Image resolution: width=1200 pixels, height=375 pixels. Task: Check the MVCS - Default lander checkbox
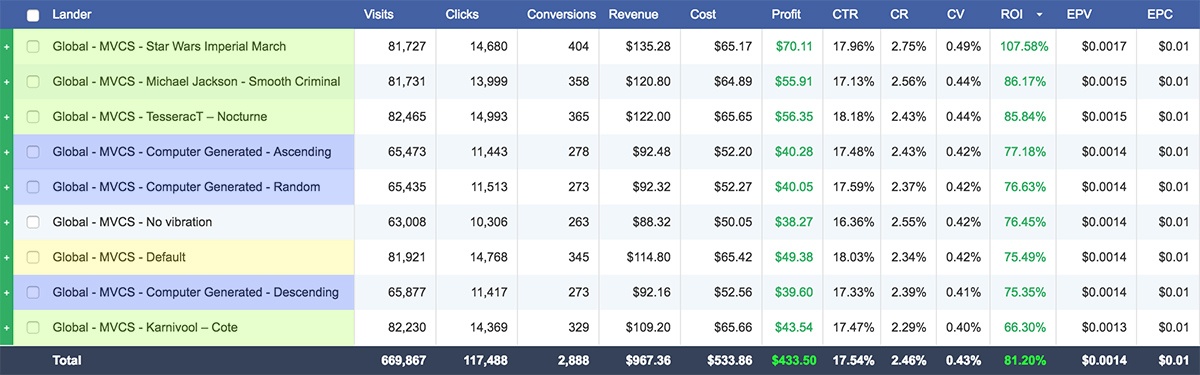pyautogui.click(x=33, y=257)
